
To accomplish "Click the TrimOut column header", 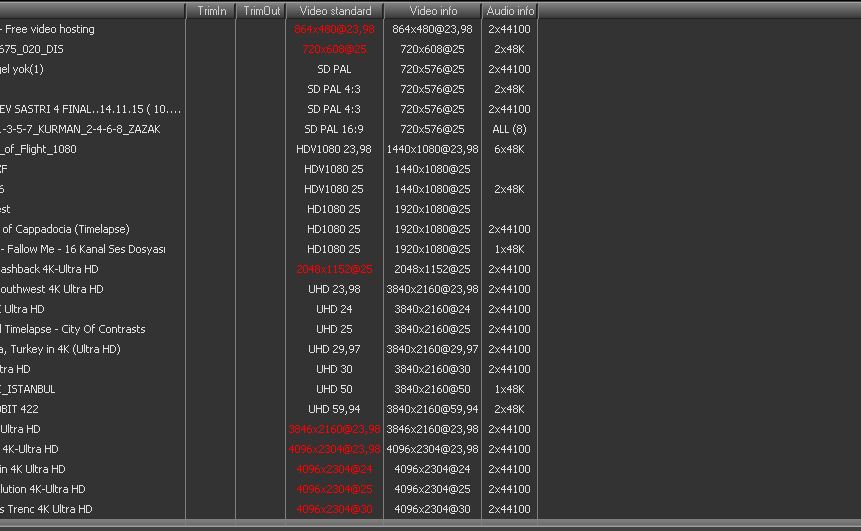I will 261,11.
